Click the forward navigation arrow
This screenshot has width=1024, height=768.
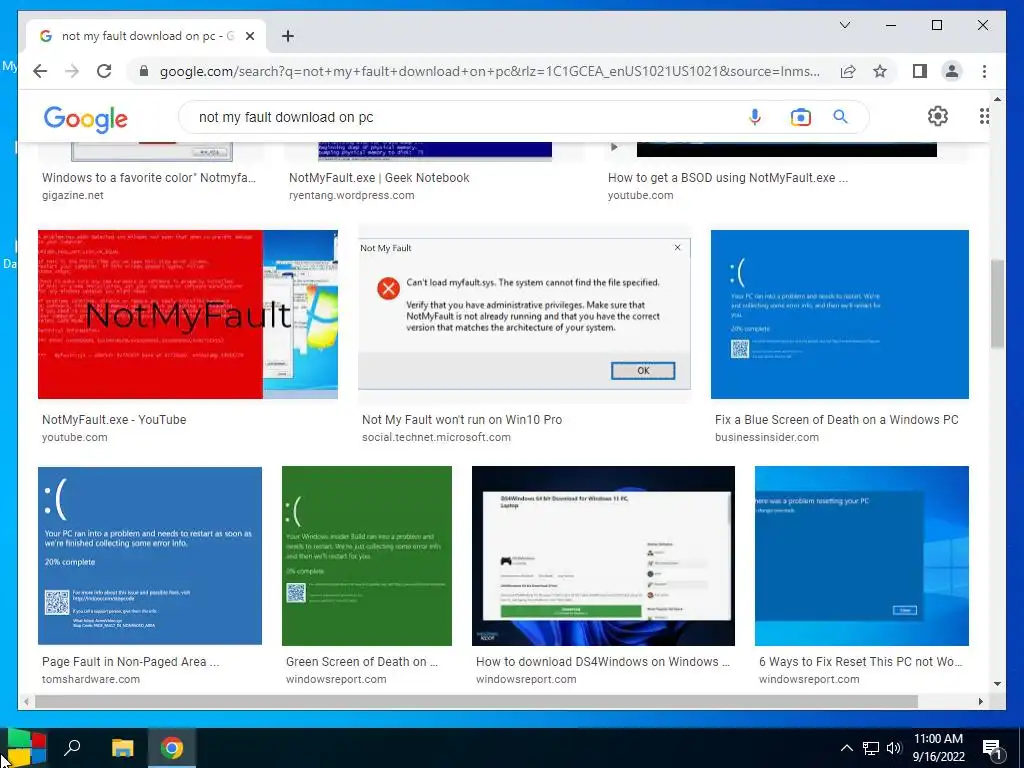point(72,71)
